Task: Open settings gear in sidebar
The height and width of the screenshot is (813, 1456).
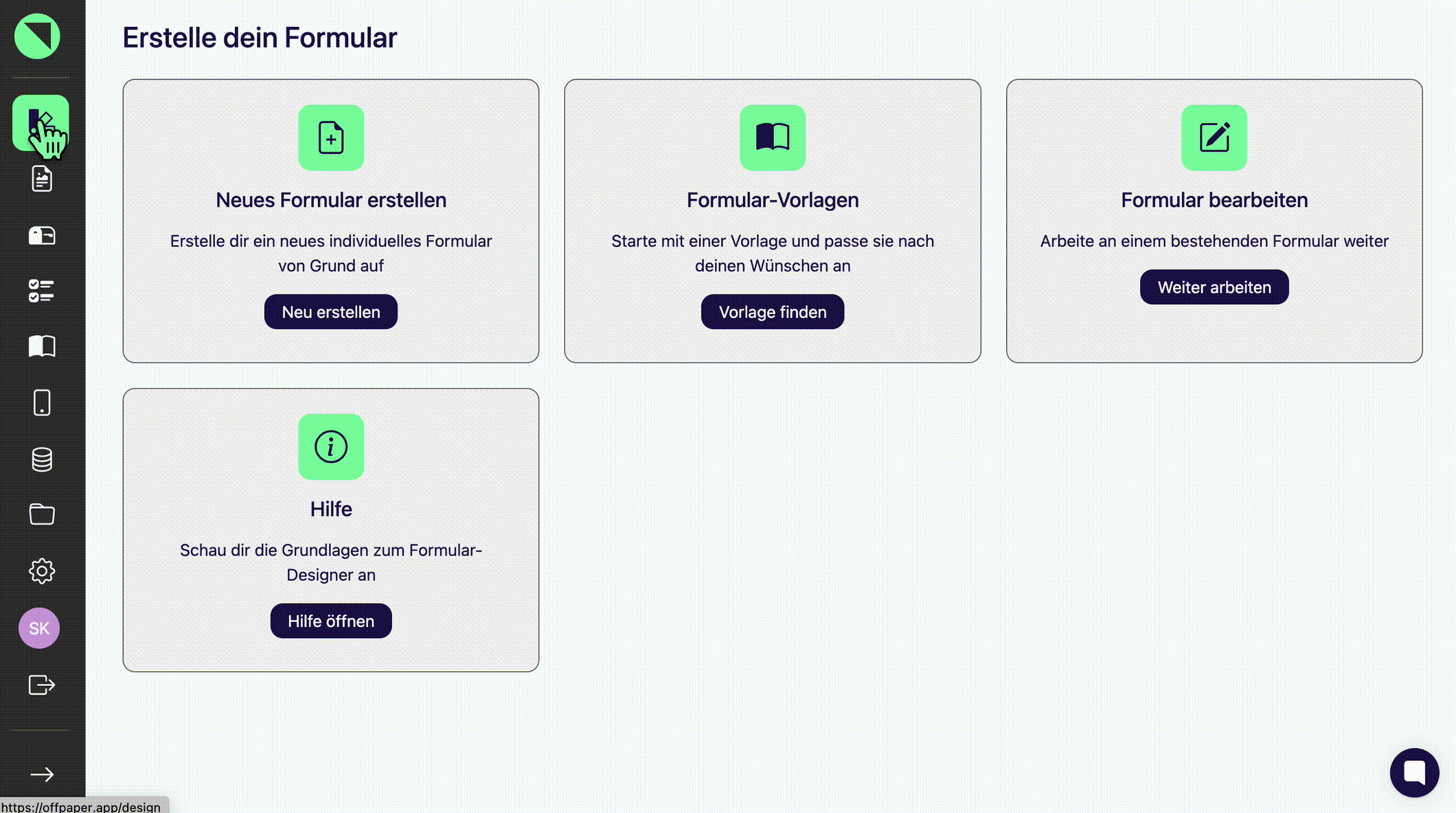Action: point(42,571)
